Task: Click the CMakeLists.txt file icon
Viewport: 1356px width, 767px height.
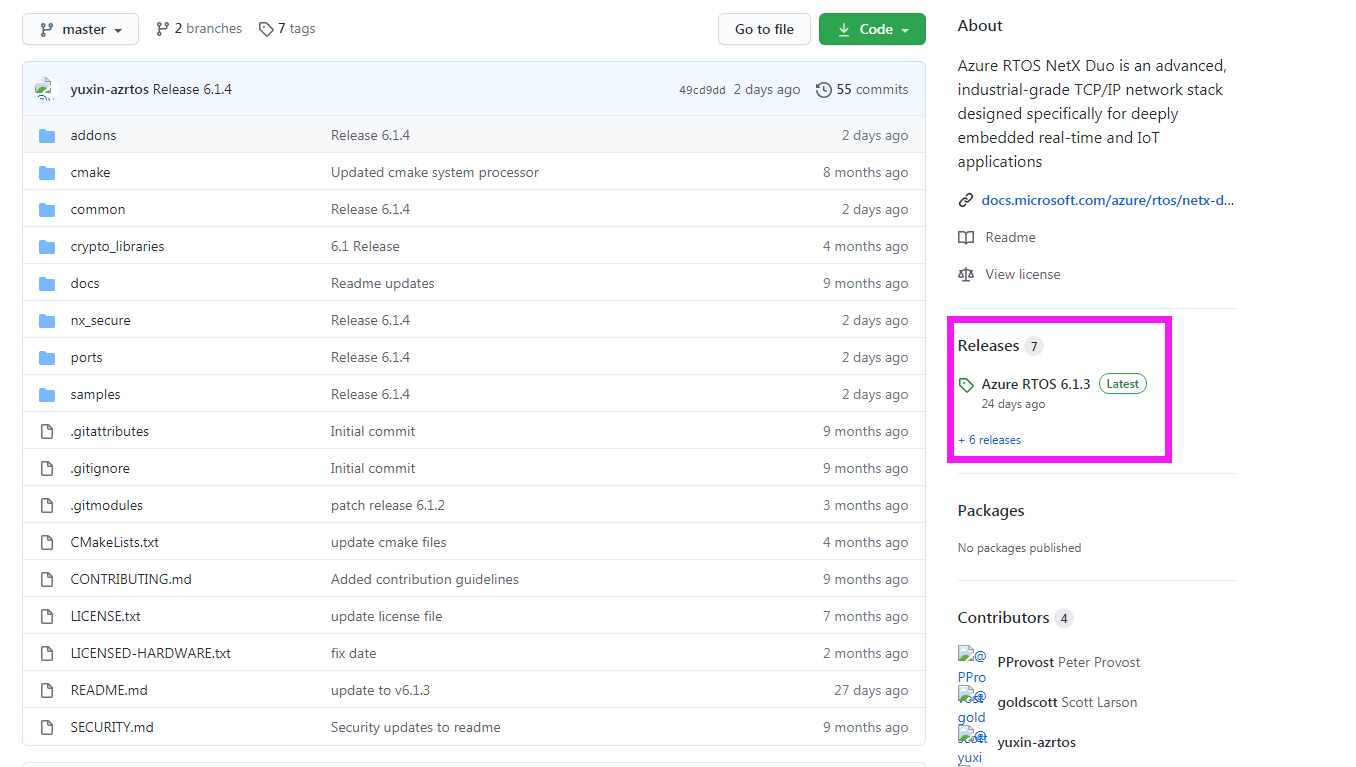Action: tap(46, 542)
